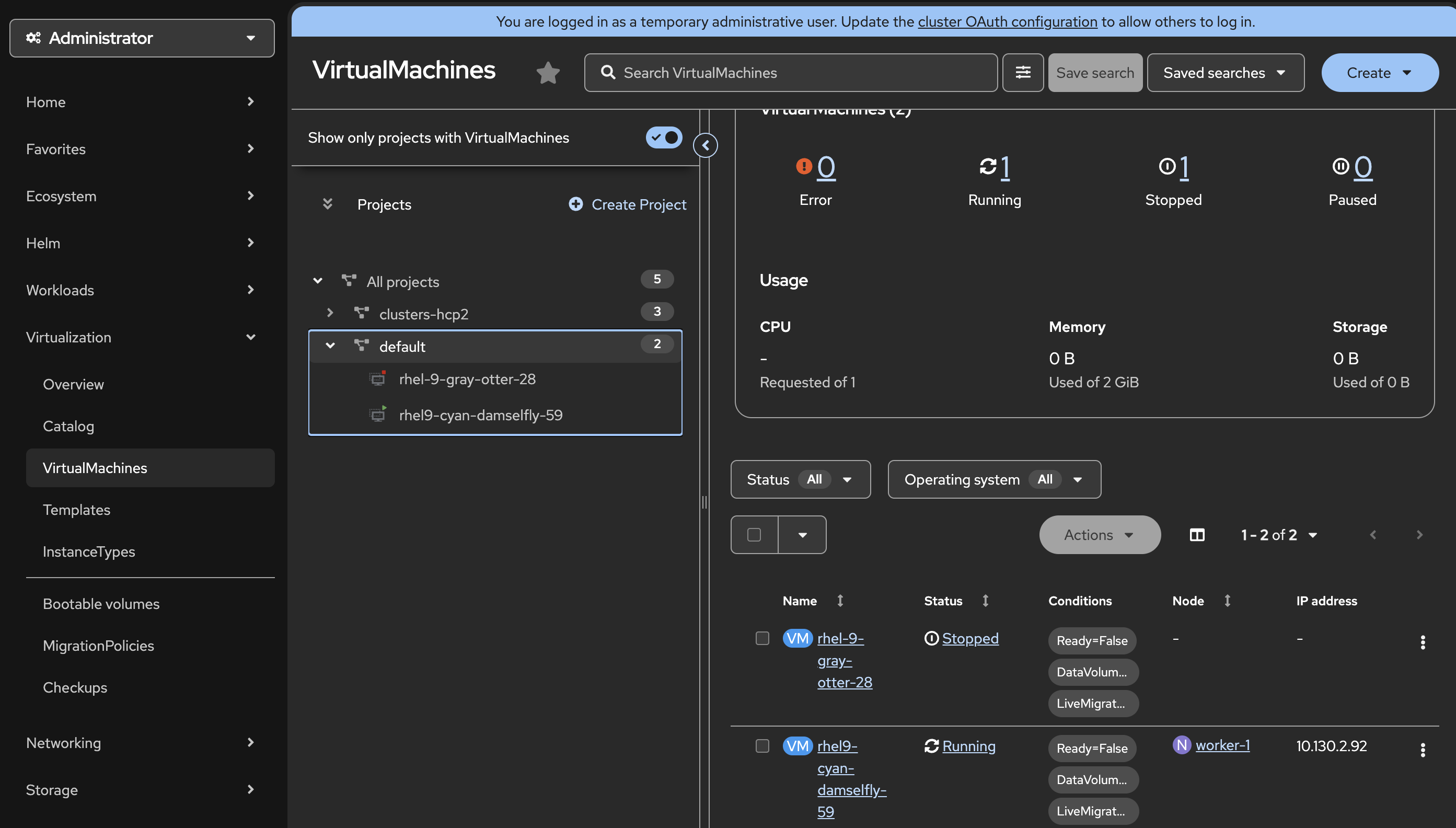Click the cluster OAuth configuration link
The width and height of the screenshot is (1456, 828).
[x=1007, y=21]
